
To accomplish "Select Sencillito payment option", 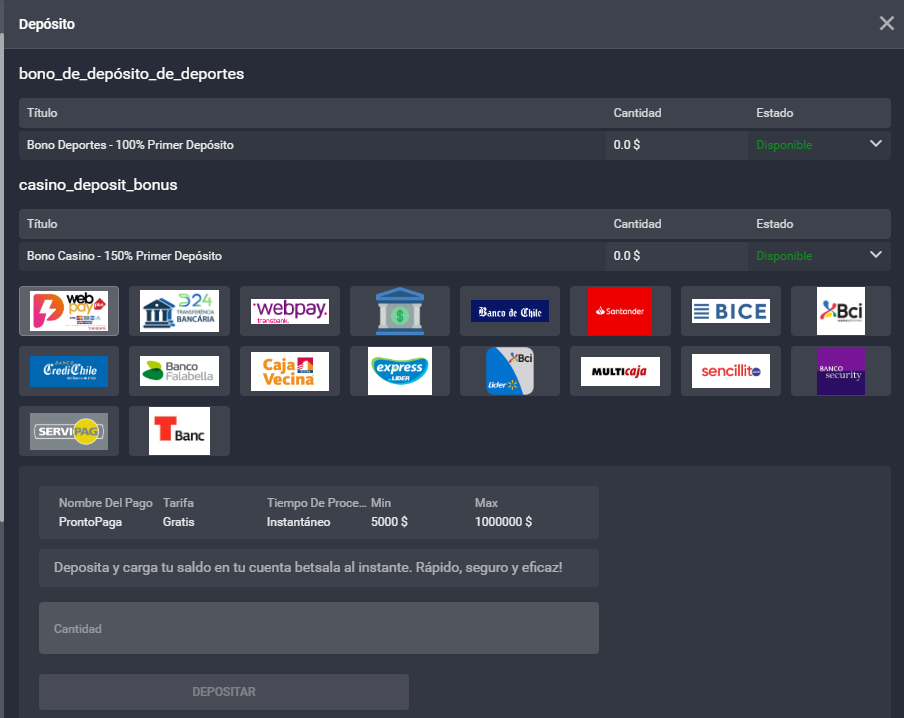I will (x=730, y=371).
